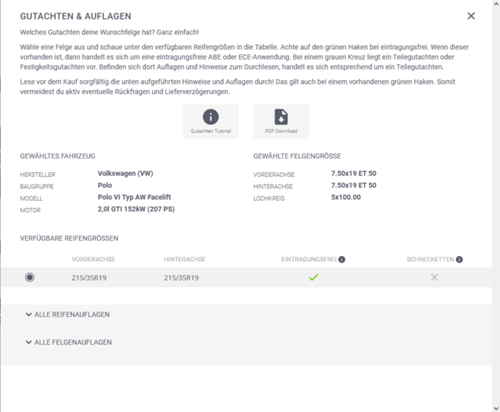Image resolution: width=500 pixels, height=412 pixels.
Task: Click the grey cross under Schneeketten
Action: [x=434, y=277]
